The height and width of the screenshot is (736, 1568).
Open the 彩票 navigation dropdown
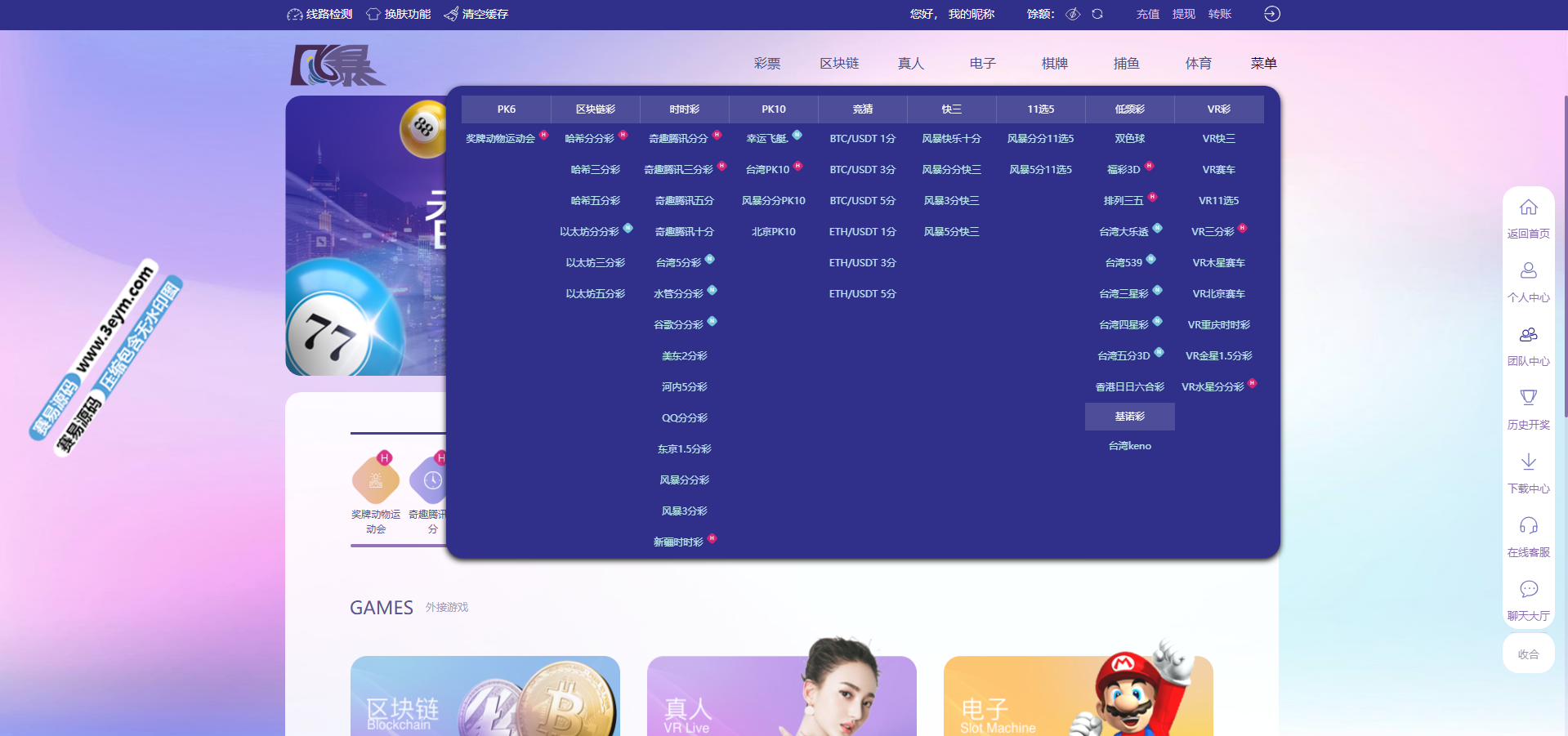coord(766,64)
